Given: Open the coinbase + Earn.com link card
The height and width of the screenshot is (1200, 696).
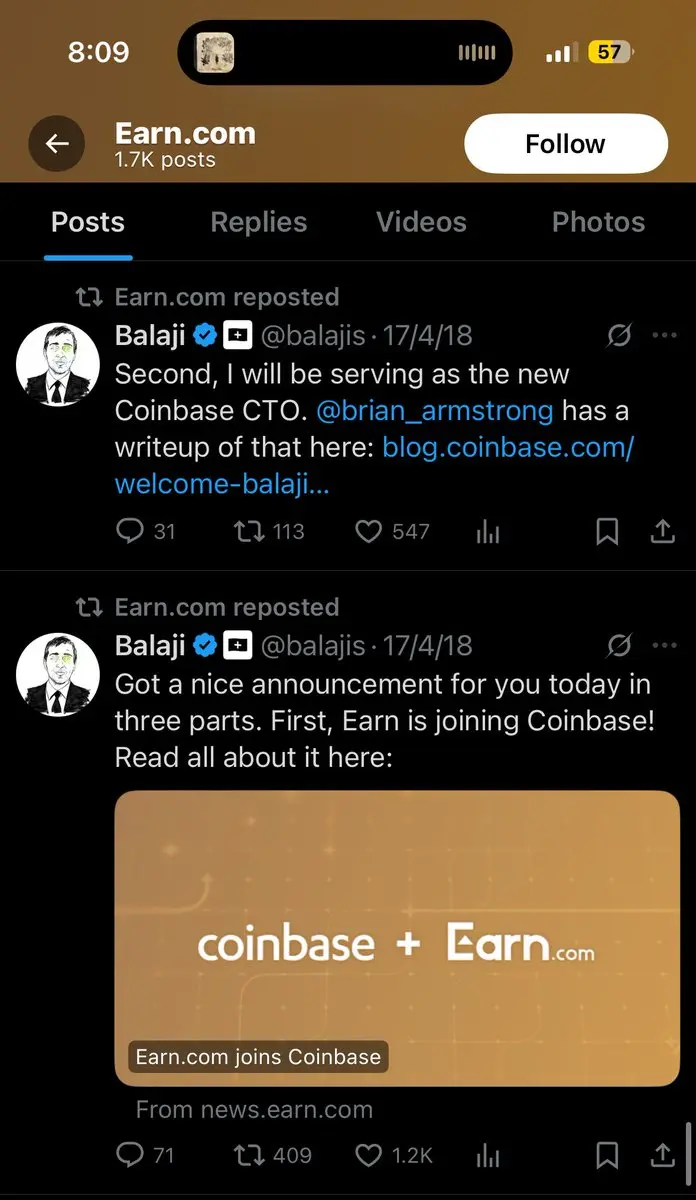Looking at the screenshot, I should pyautogui.click(x=397, y=936).
